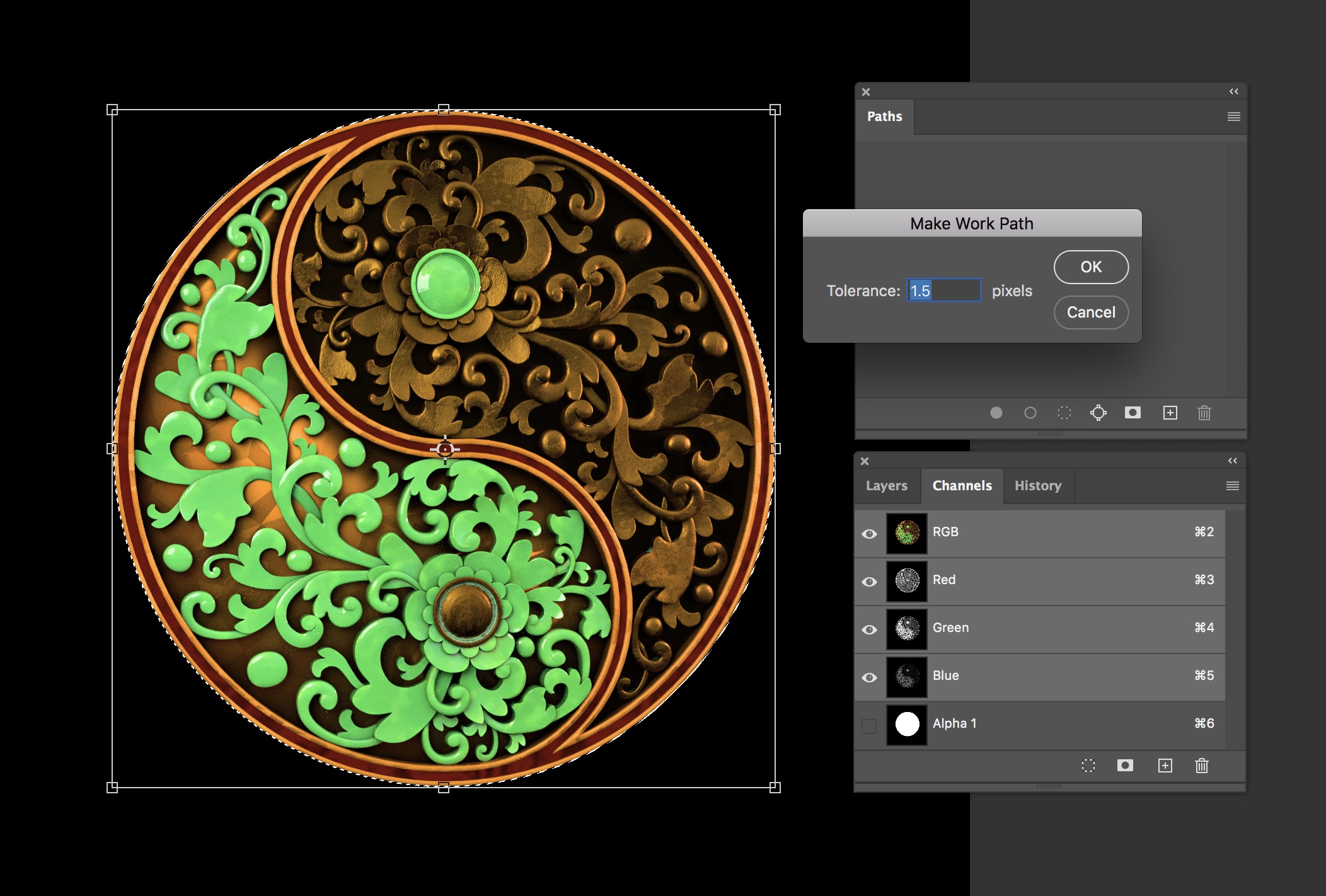This screenshot has height=896, width=1326.
Task: Select the Green channel row label
Action: [x=950, y=628]
